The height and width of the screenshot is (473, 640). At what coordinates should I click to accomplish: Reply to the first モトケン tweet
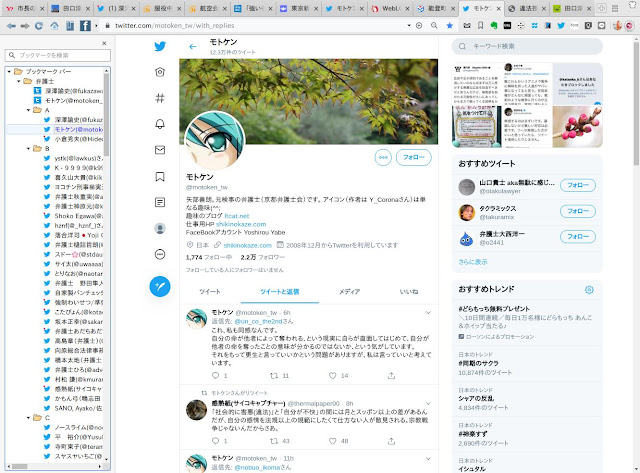(x=216, y=375)
